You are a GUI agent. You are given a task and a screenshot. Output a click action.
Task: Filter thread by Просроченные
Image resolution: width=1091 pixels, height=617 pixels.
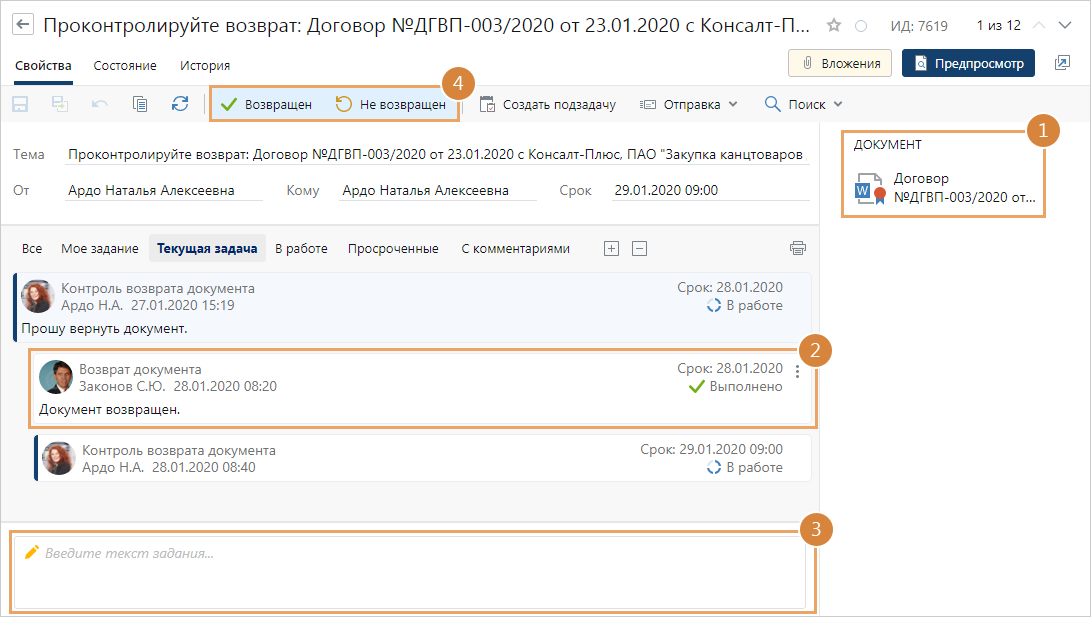pos(393,248)
